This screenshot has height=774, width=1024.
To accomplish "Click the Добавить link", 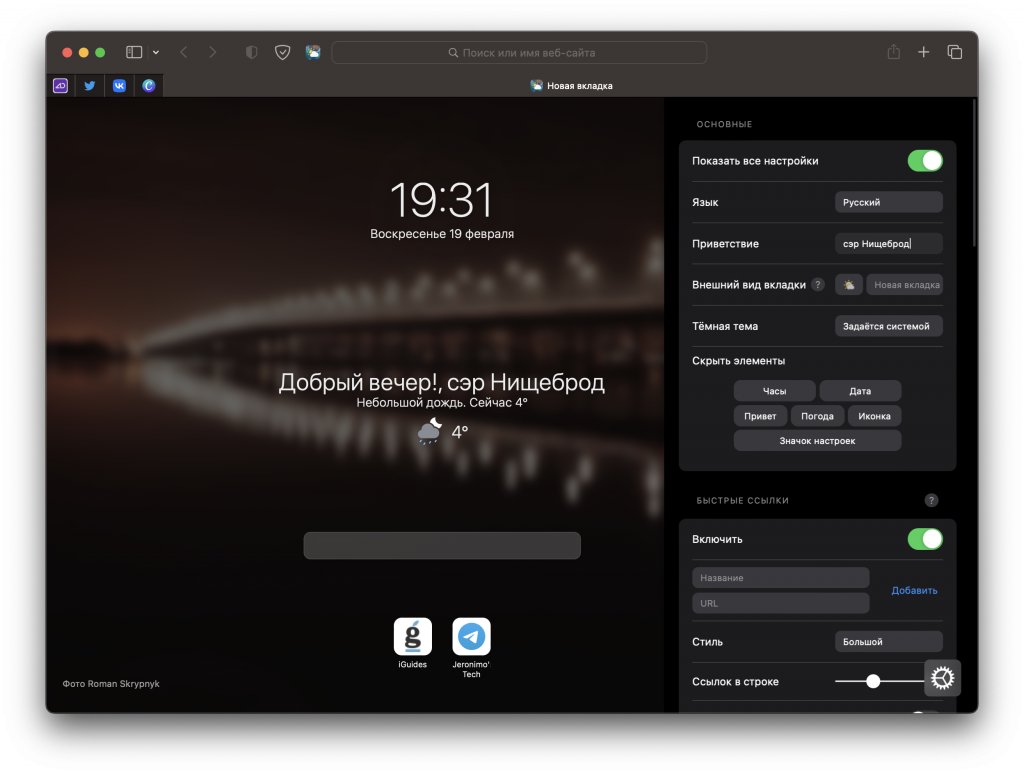I will pos(914,590).
